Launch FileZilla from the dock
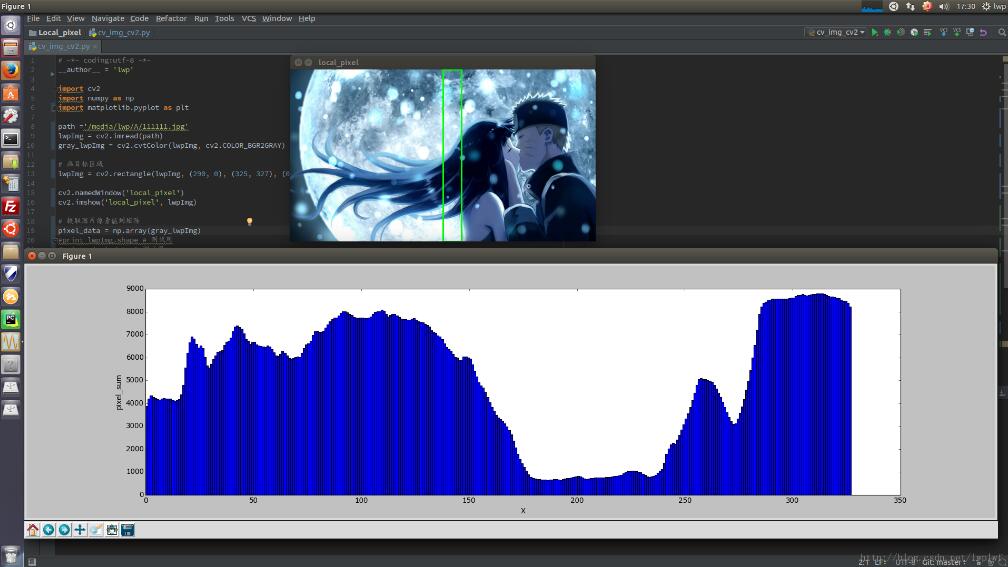The width and height of the screenshot is (1008, 567). click(10, 206)
